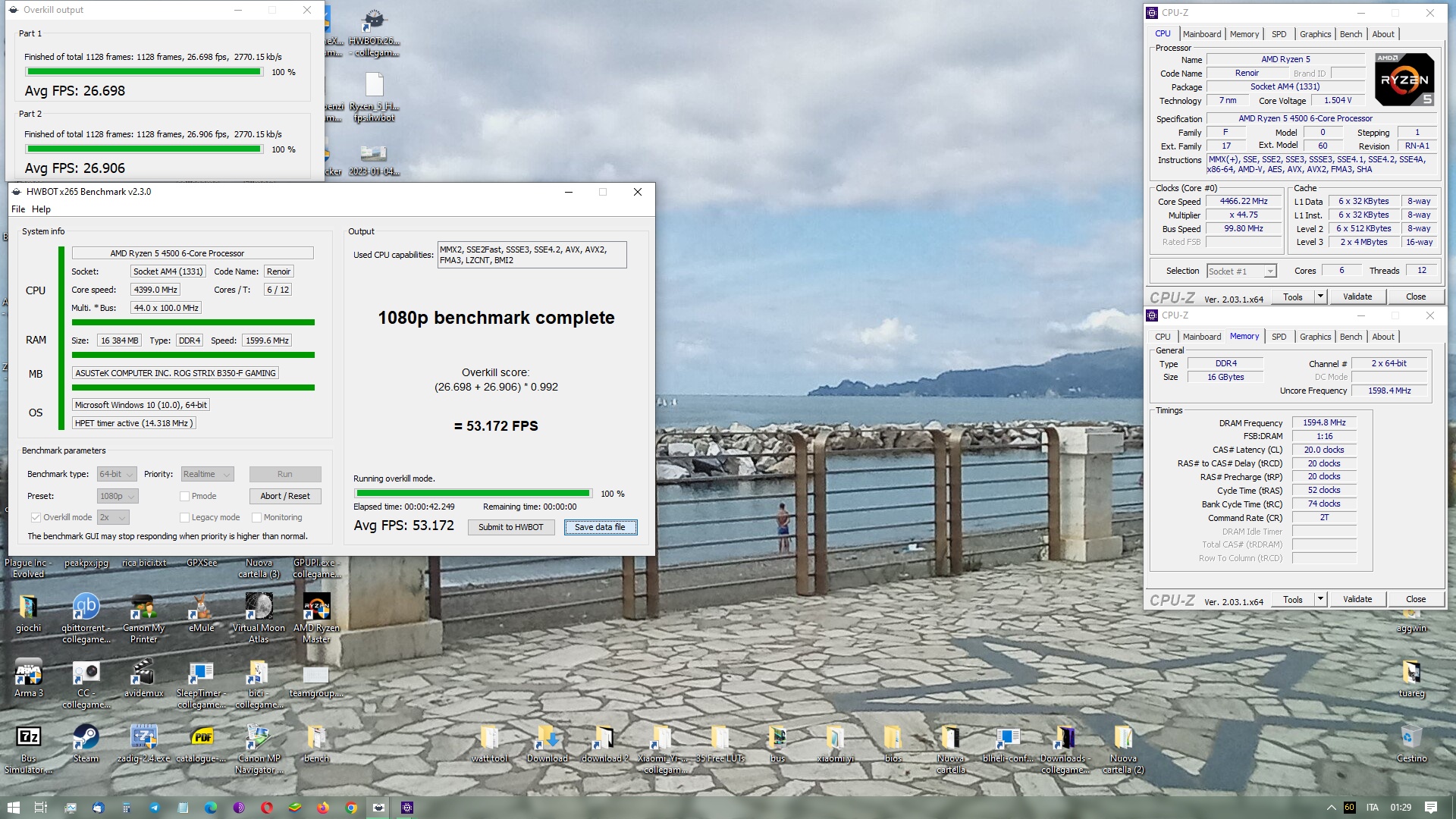Enable the Pmode checkbox

[x=184, y=496]
